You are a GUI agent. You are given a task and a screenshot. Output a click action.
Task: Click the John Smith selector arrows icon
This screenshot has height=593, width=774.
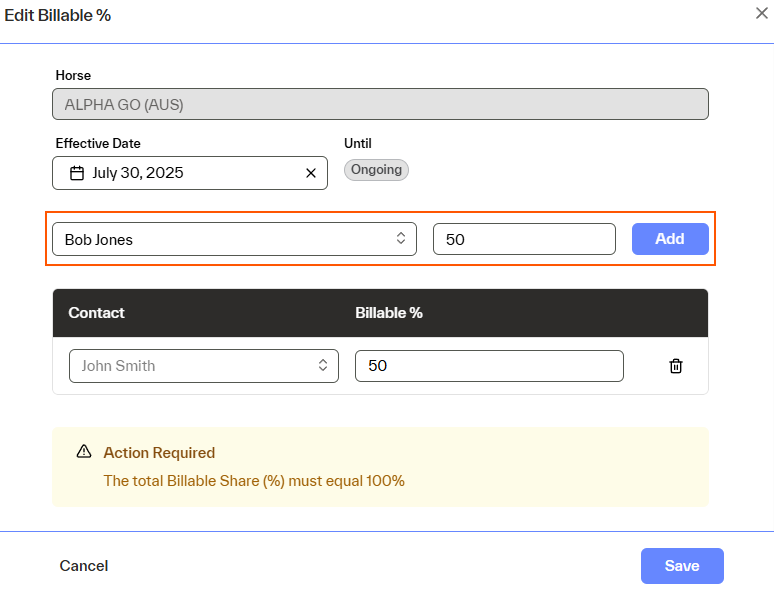click(x=323, y=366)
